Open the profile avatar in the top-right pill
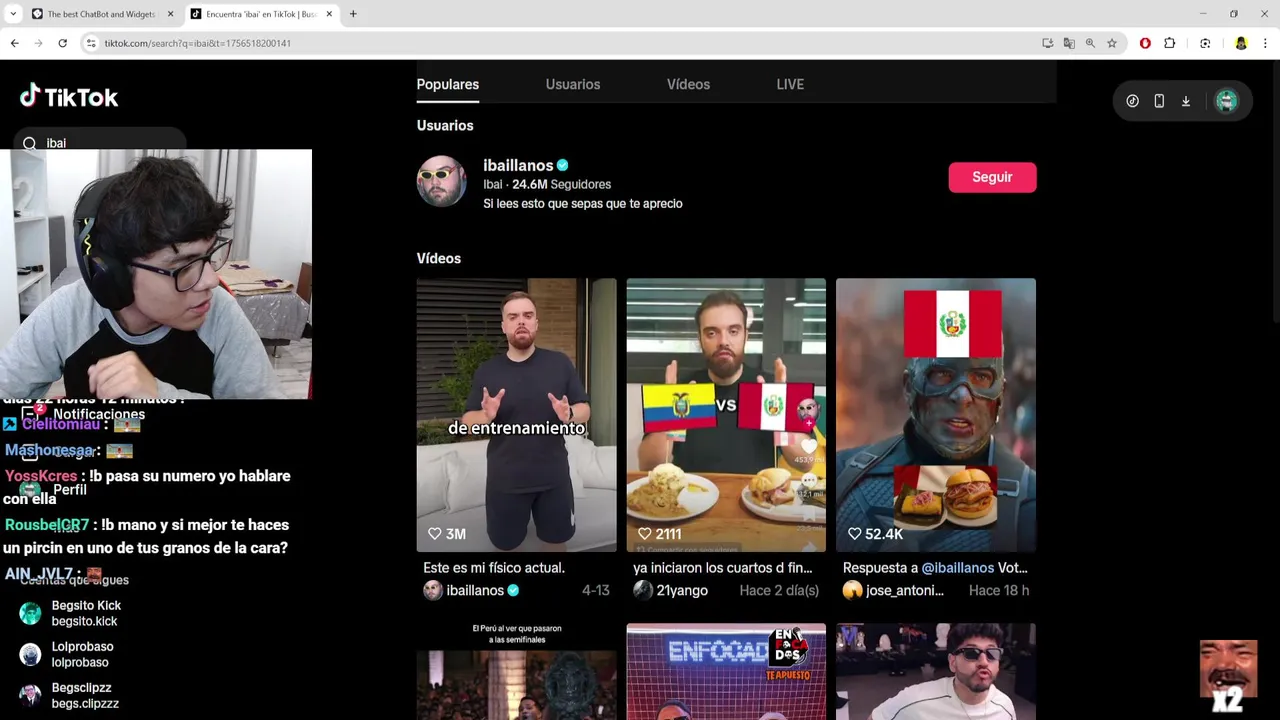This screenshot has width=1280, height=720. [x=1226, y=101]
